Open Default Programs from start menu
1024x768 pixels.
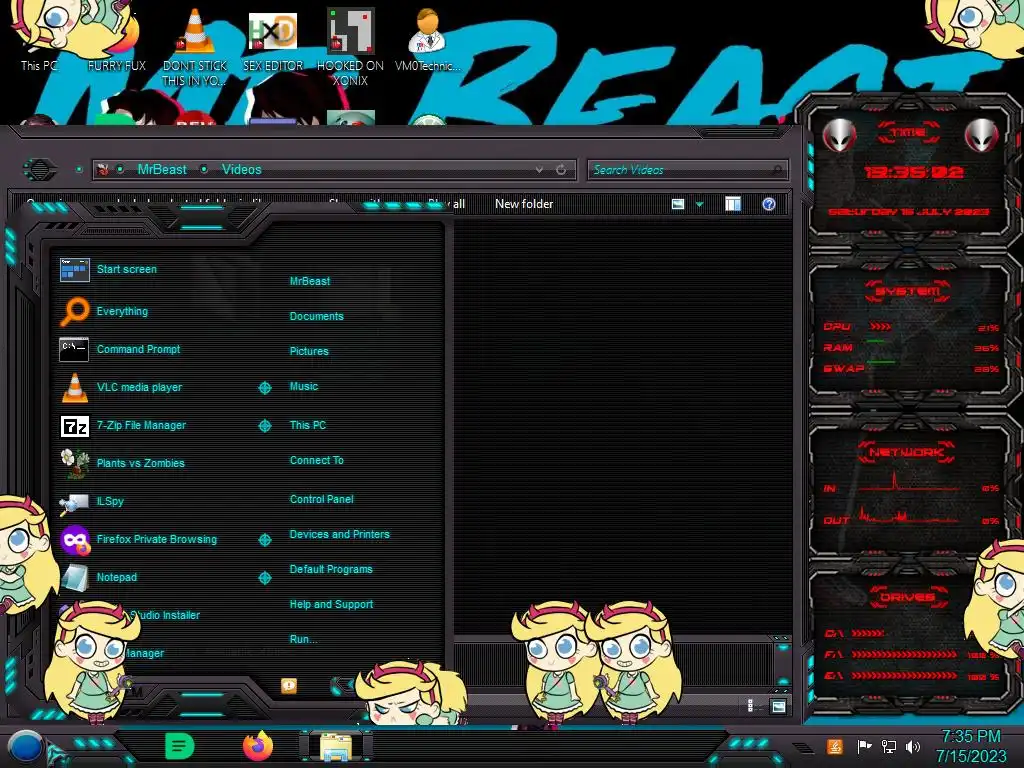click(331, 569)
